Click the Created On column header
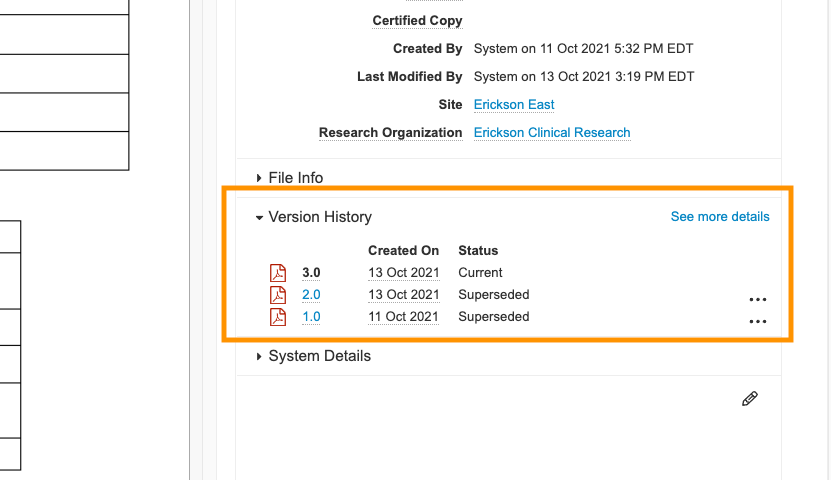This screenshot has height=480, width=831. click(403, 251)
